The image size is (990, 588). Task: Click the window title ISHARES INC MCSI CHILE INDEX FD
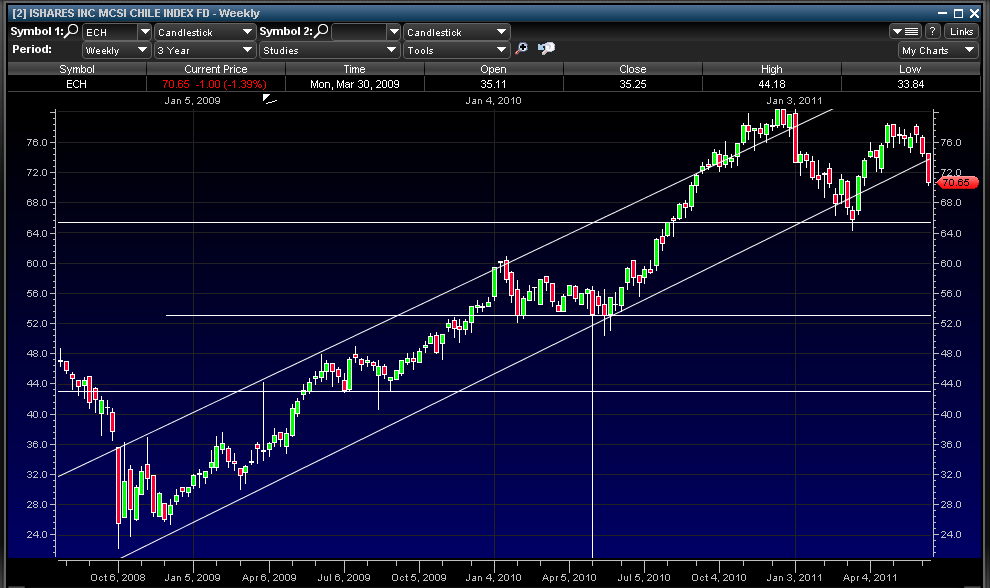[x=119, y=13]
